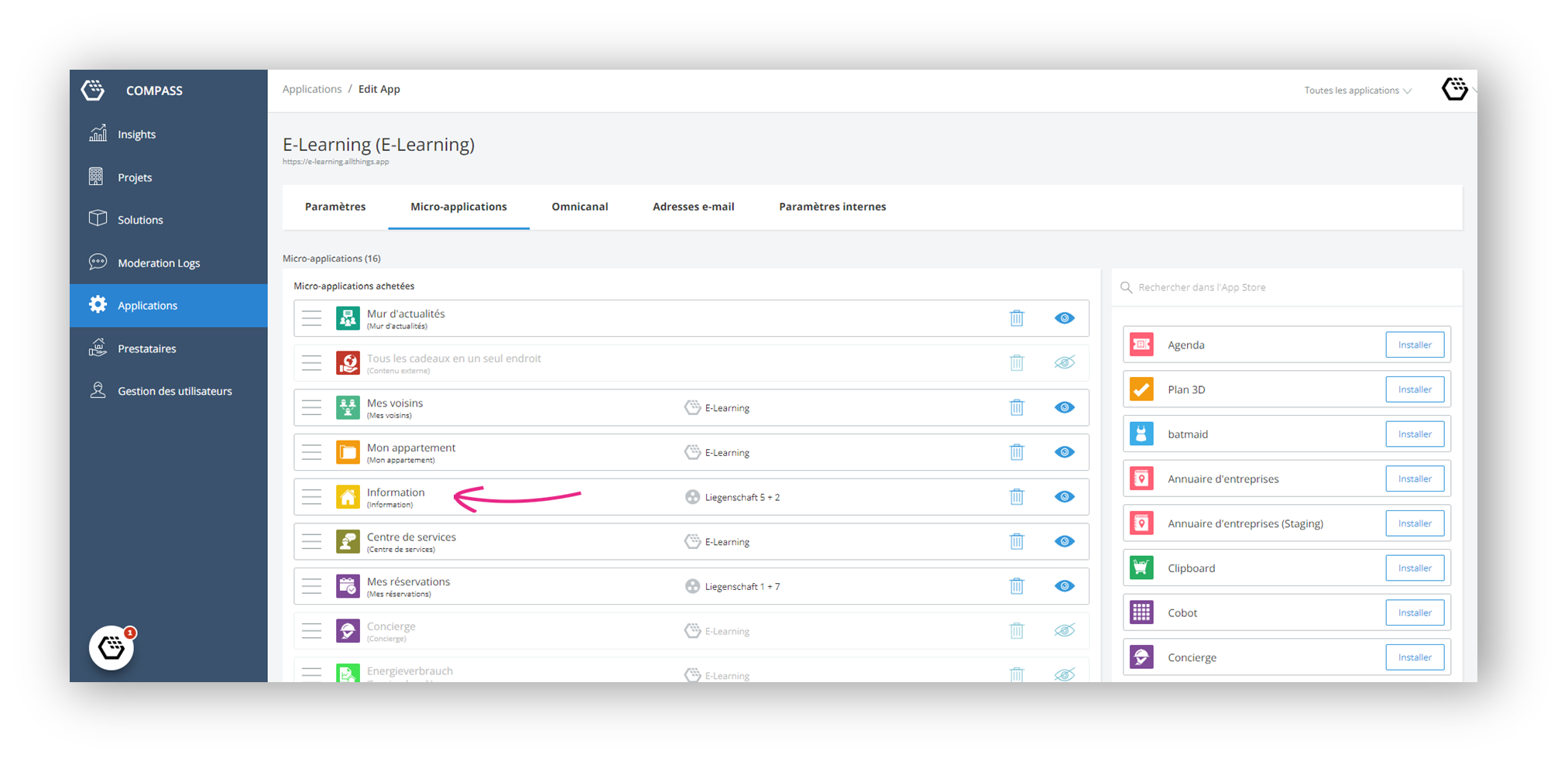Install Cobot app
This screenshot has width=1568, height=765.
point(1415,612)
